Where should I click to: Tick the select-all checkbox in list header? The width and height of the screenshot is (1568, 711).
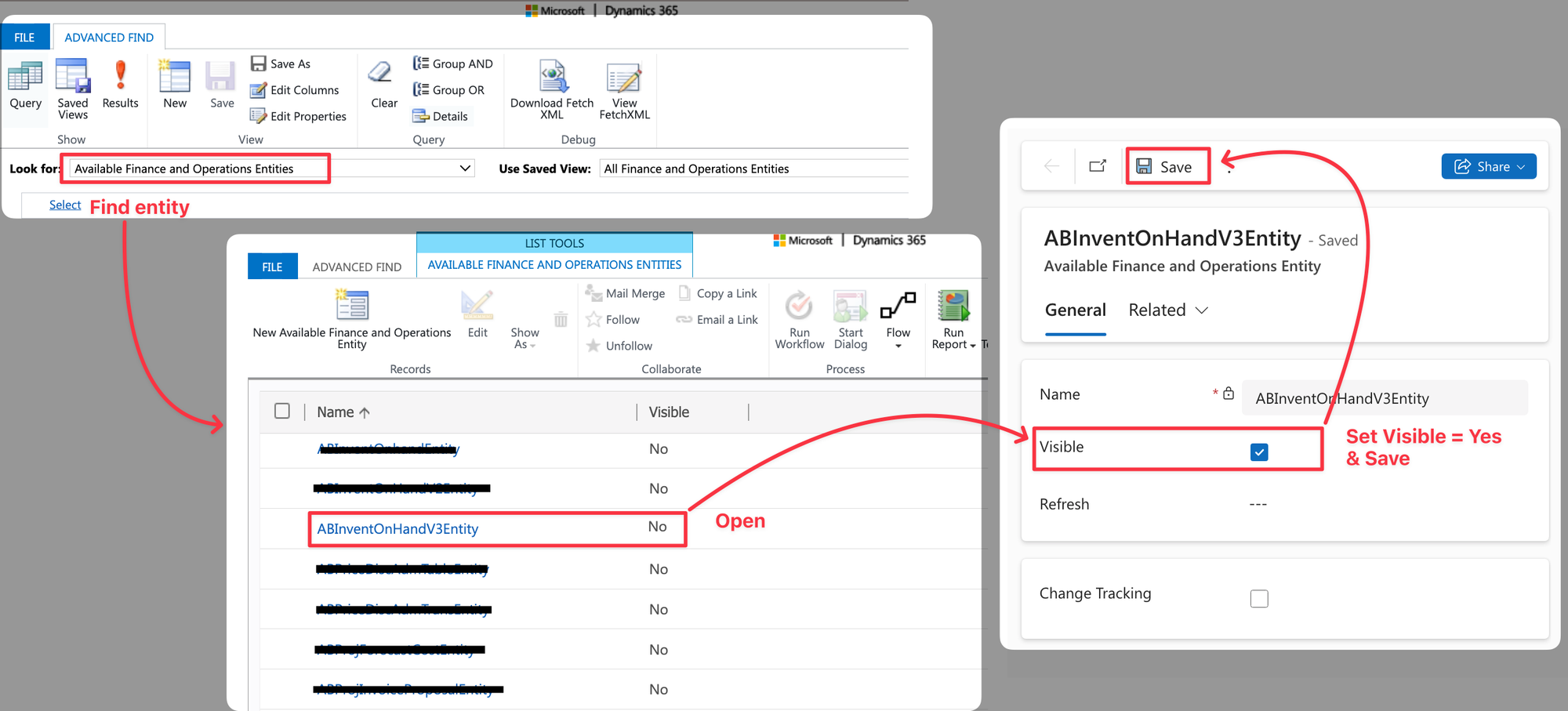point(282,412)
